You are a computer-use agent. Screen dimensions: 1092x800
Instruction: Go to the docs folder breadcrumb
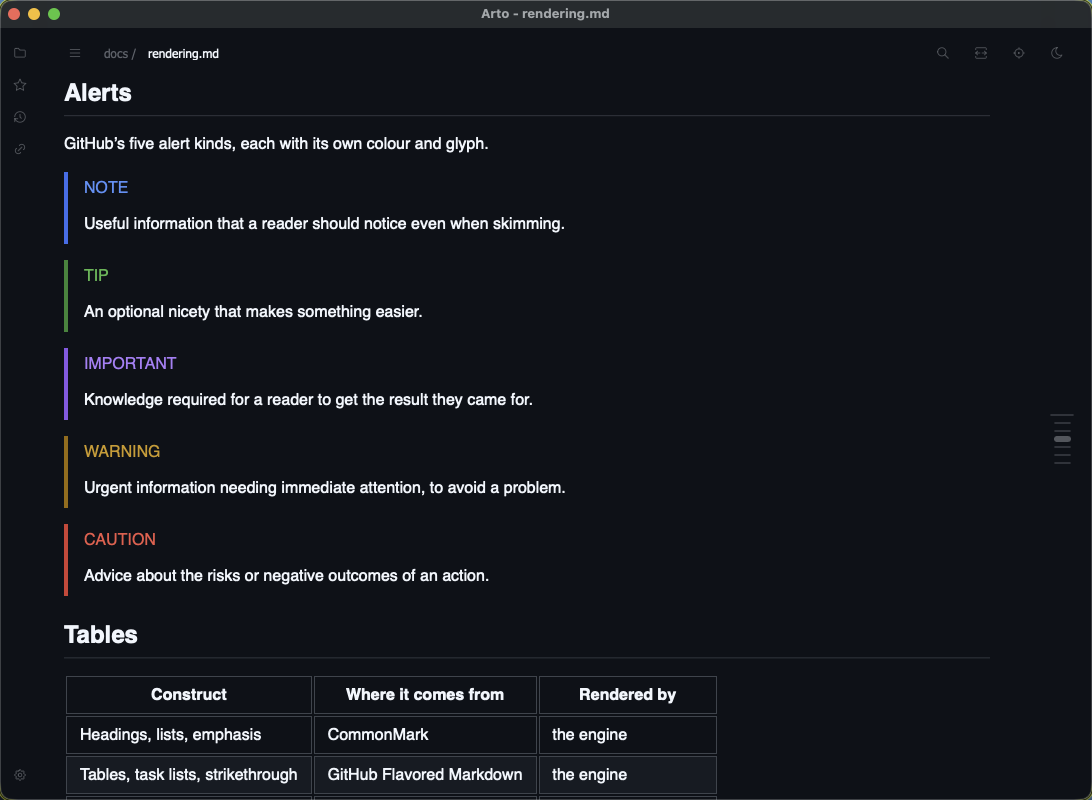click(x=116, y=54)
